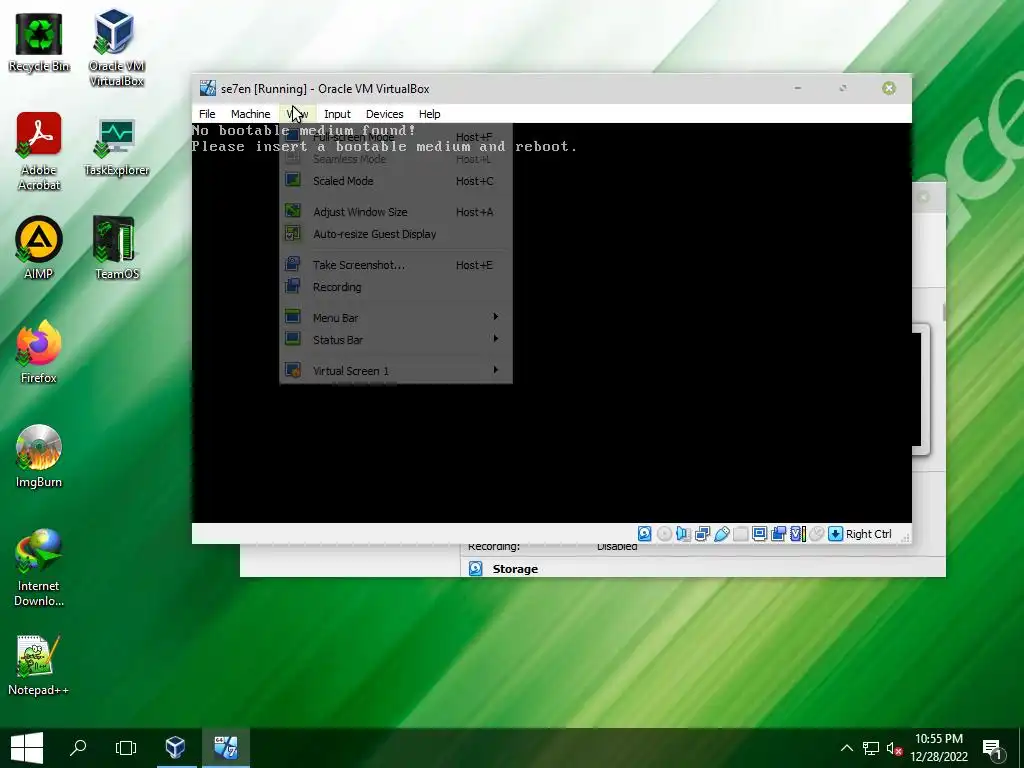Toggle Auto-resize Guest Display

coord(396,234)
